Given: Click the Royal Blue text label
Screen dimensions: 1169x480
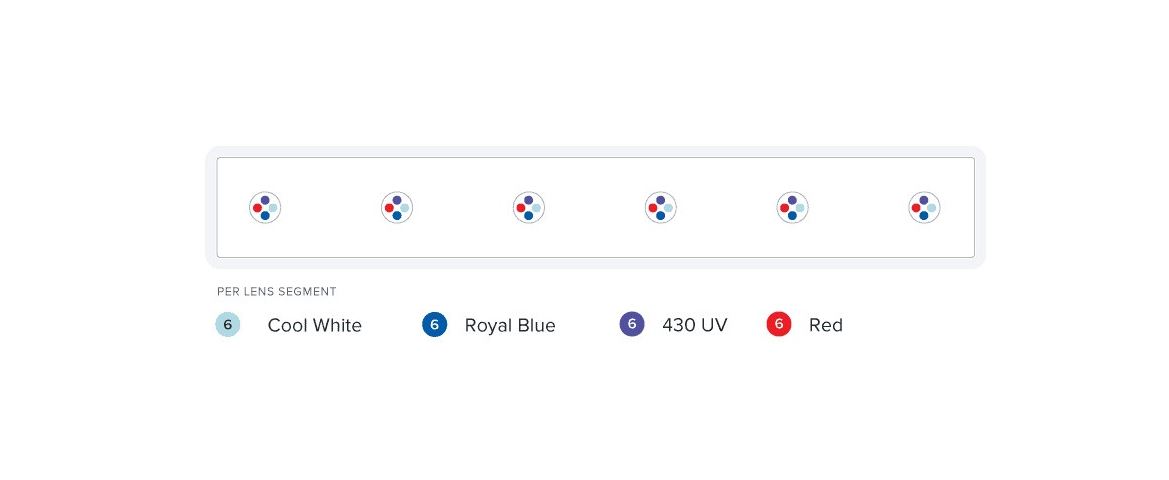Looking at the screenshot, I should [510, 326].
